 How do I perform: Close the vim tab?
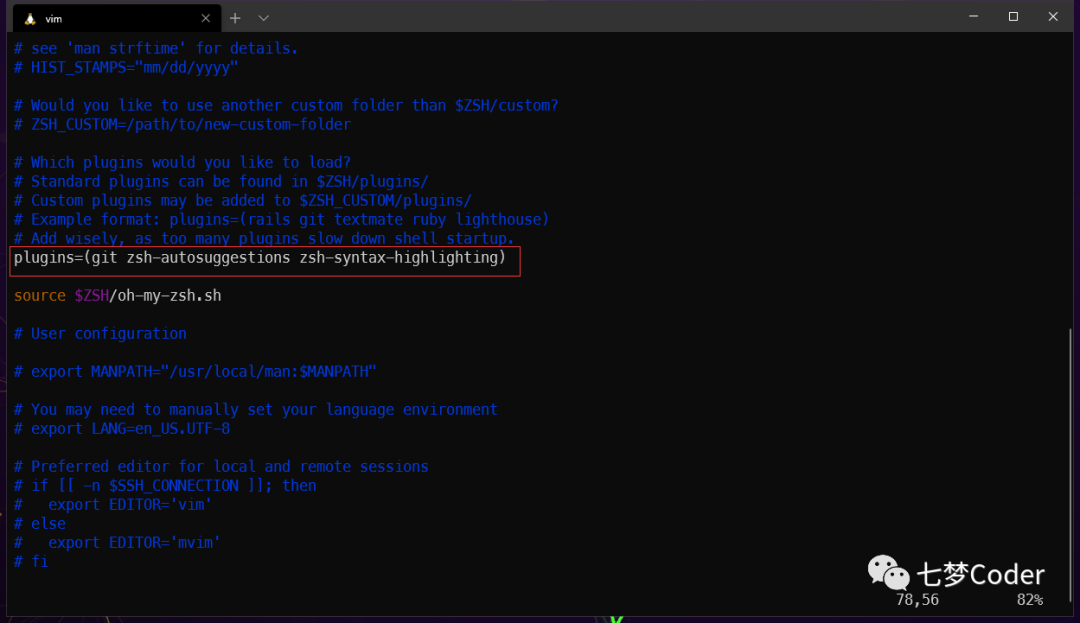pyautogui.click(x=205, y=19)
